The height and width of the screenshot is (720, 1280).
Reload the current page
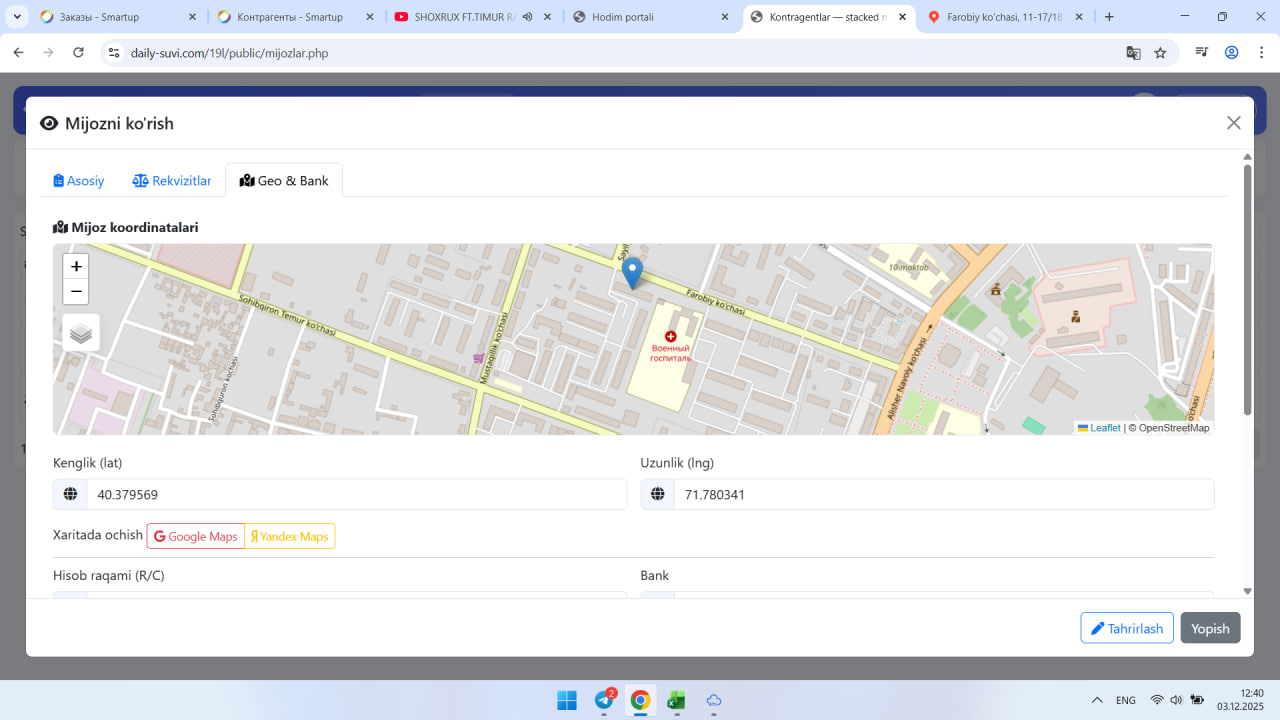(x=79, y=53)
